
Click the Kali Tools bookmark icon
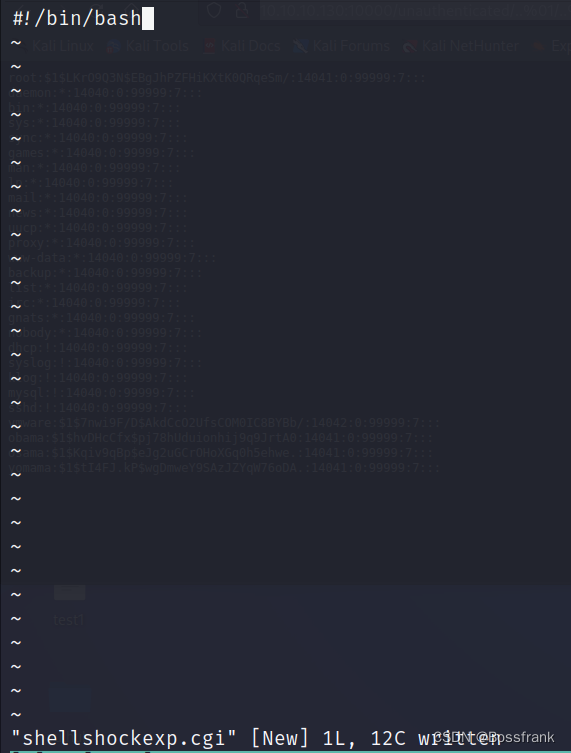[x=113, y=46]
